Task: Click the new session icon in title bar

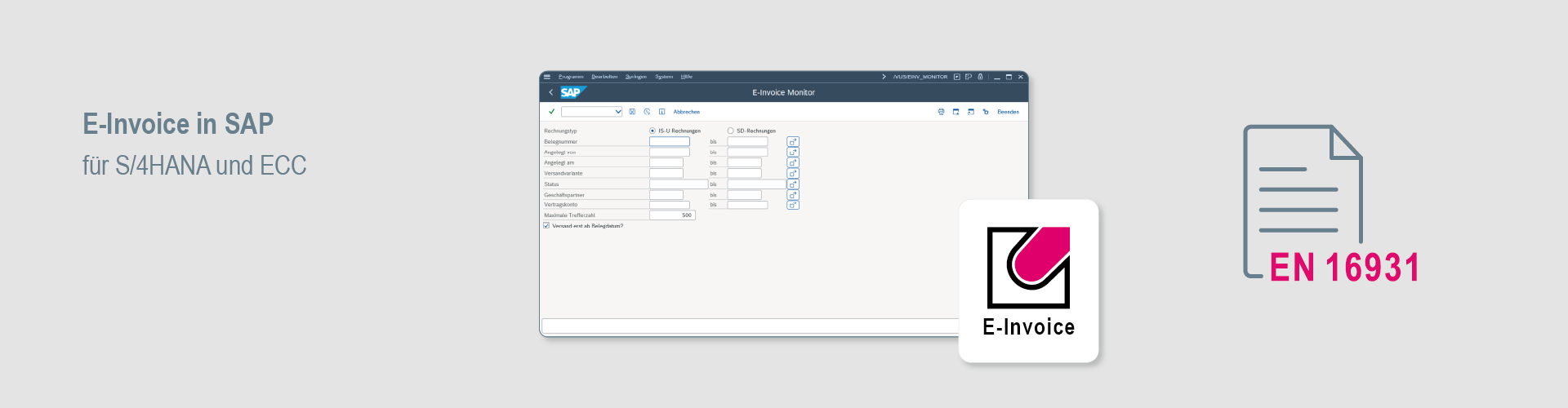Action: pyautogui.click(x=957, y=77)
